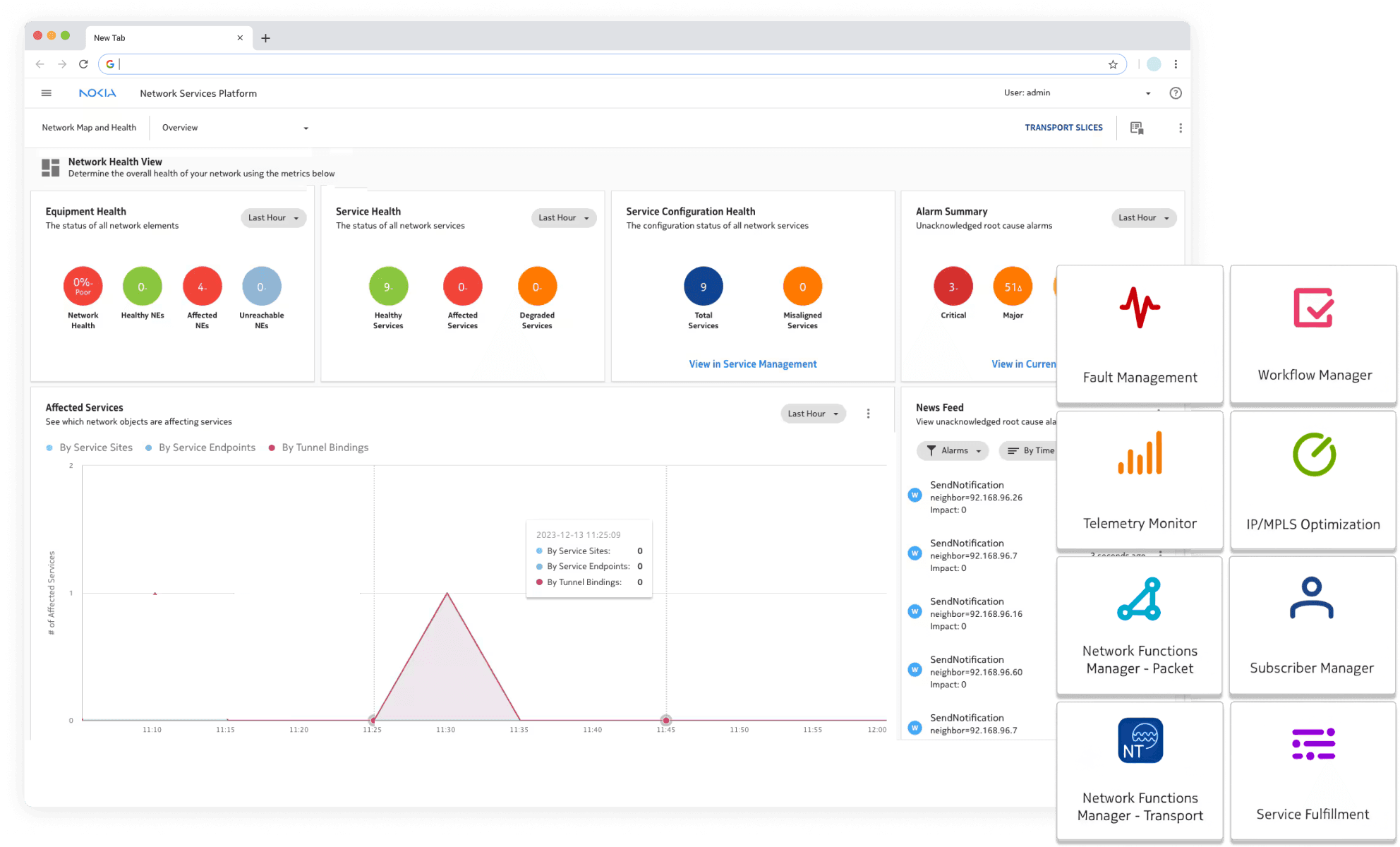Open Network Functions Manager - Packet
This screenshot has height=847, width=1400.
[1140, 626]
